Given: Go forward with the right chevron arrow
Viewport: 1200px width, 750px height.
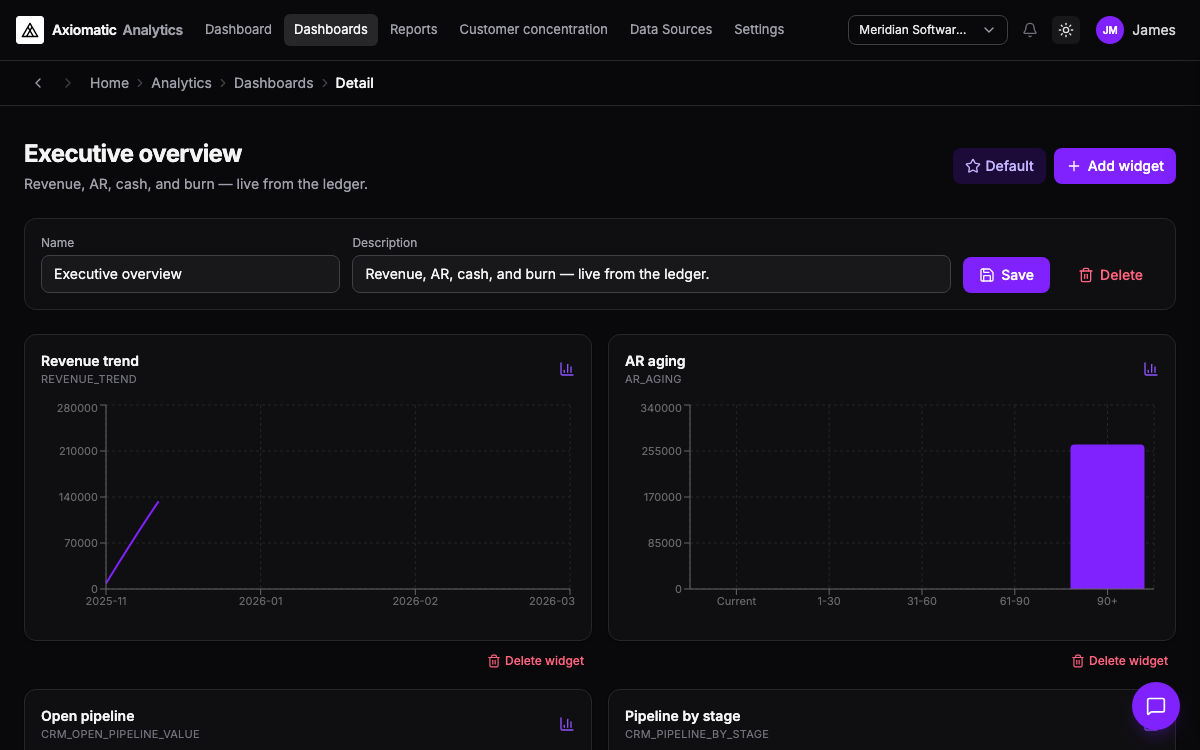Looking at the screenshot, I should pos(68,83).
